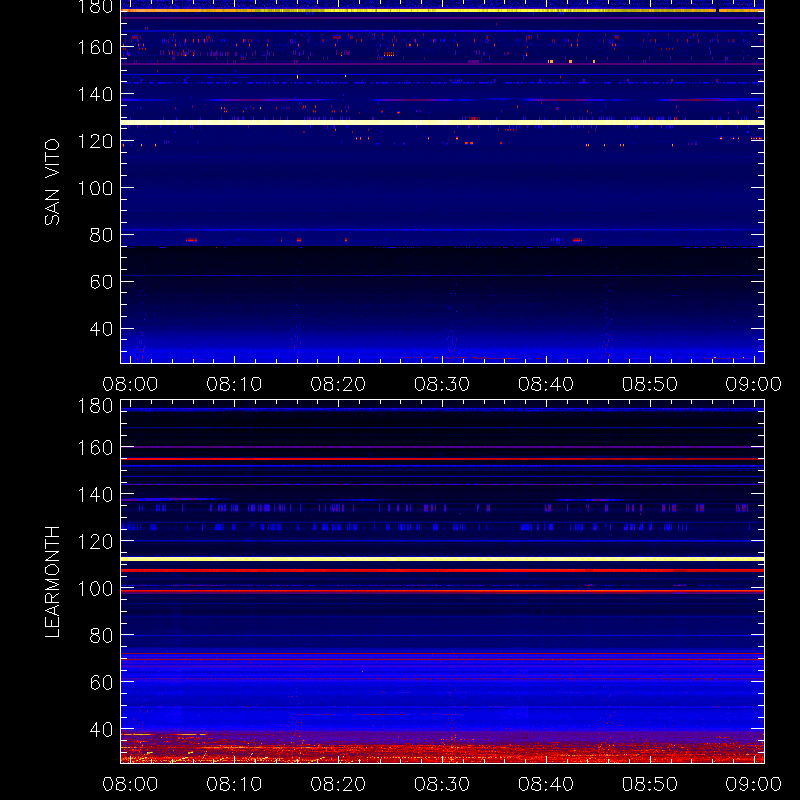Select the 60 tick label on San Vito plot
The width and height of the screenshot is (800, 800).
[101, 282]
